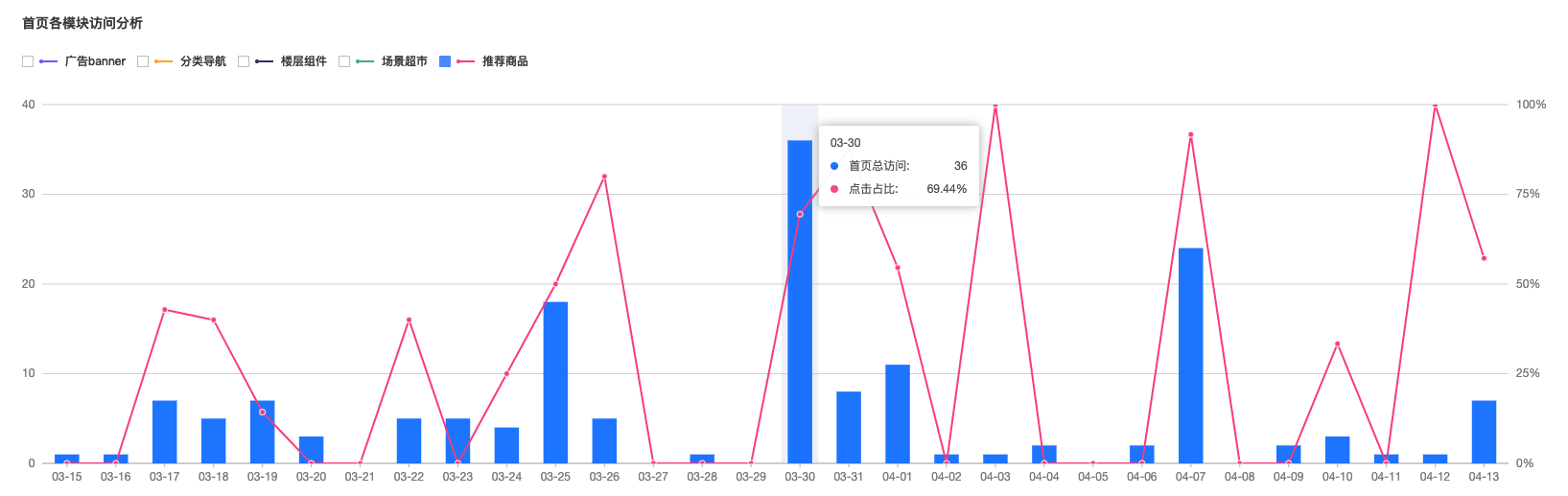The height and width of the screenshot is (496, 1568).
Task: Click the blue bar above 03-18
Action: (214, 441)
